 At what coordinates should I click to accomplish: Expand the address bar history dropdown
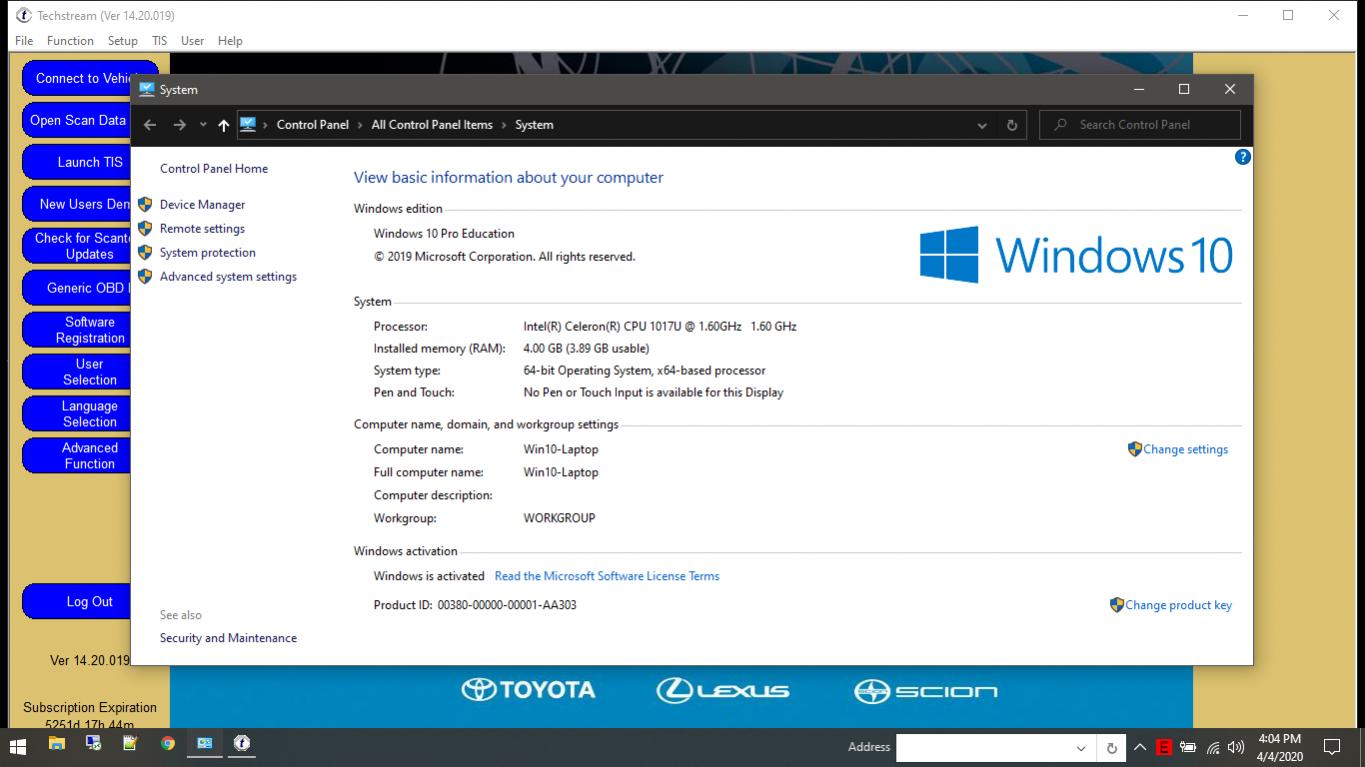982,125
